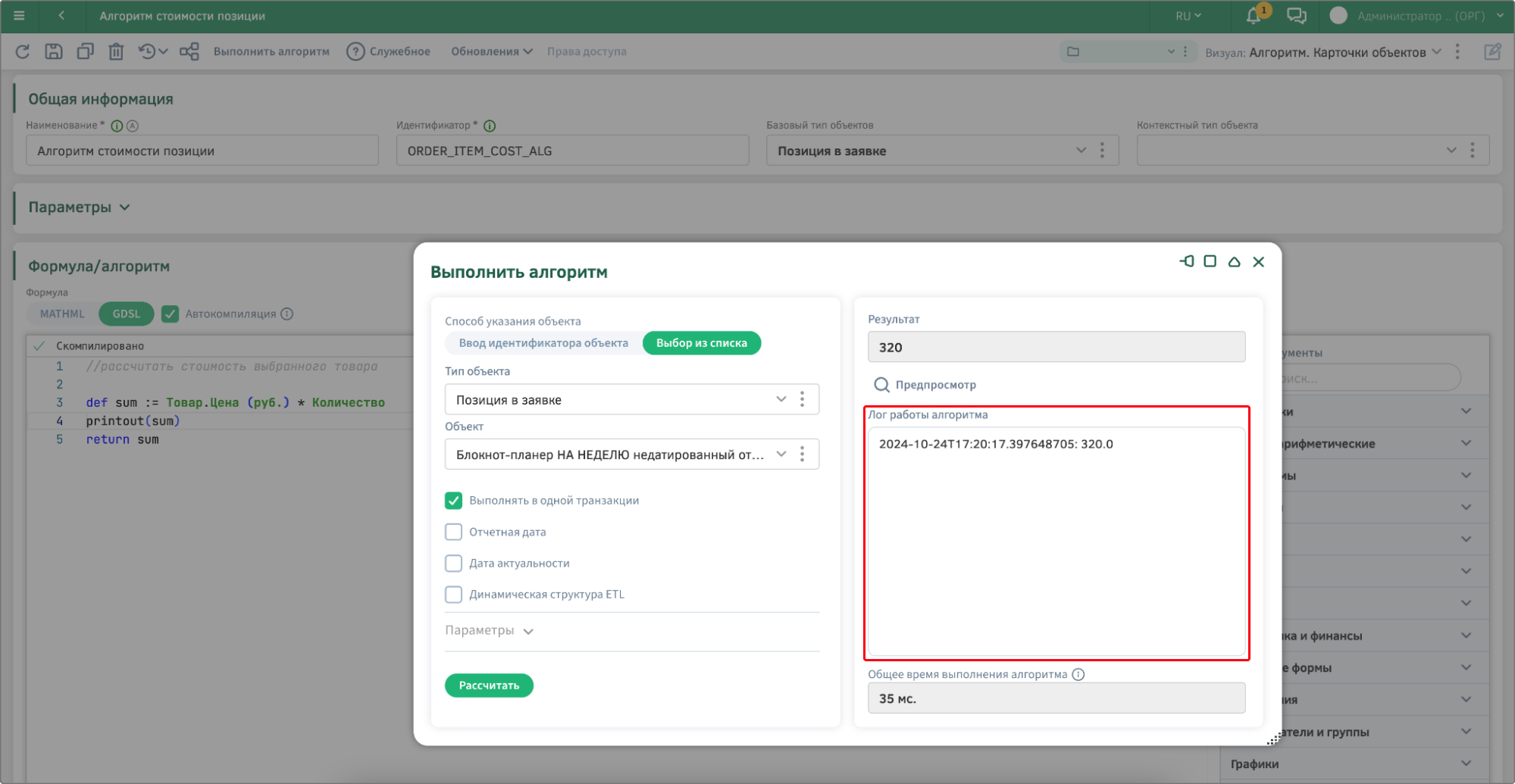The image size is (1515, 784).
Task: Open the chat messages icon
Action: coord(1296,16)
